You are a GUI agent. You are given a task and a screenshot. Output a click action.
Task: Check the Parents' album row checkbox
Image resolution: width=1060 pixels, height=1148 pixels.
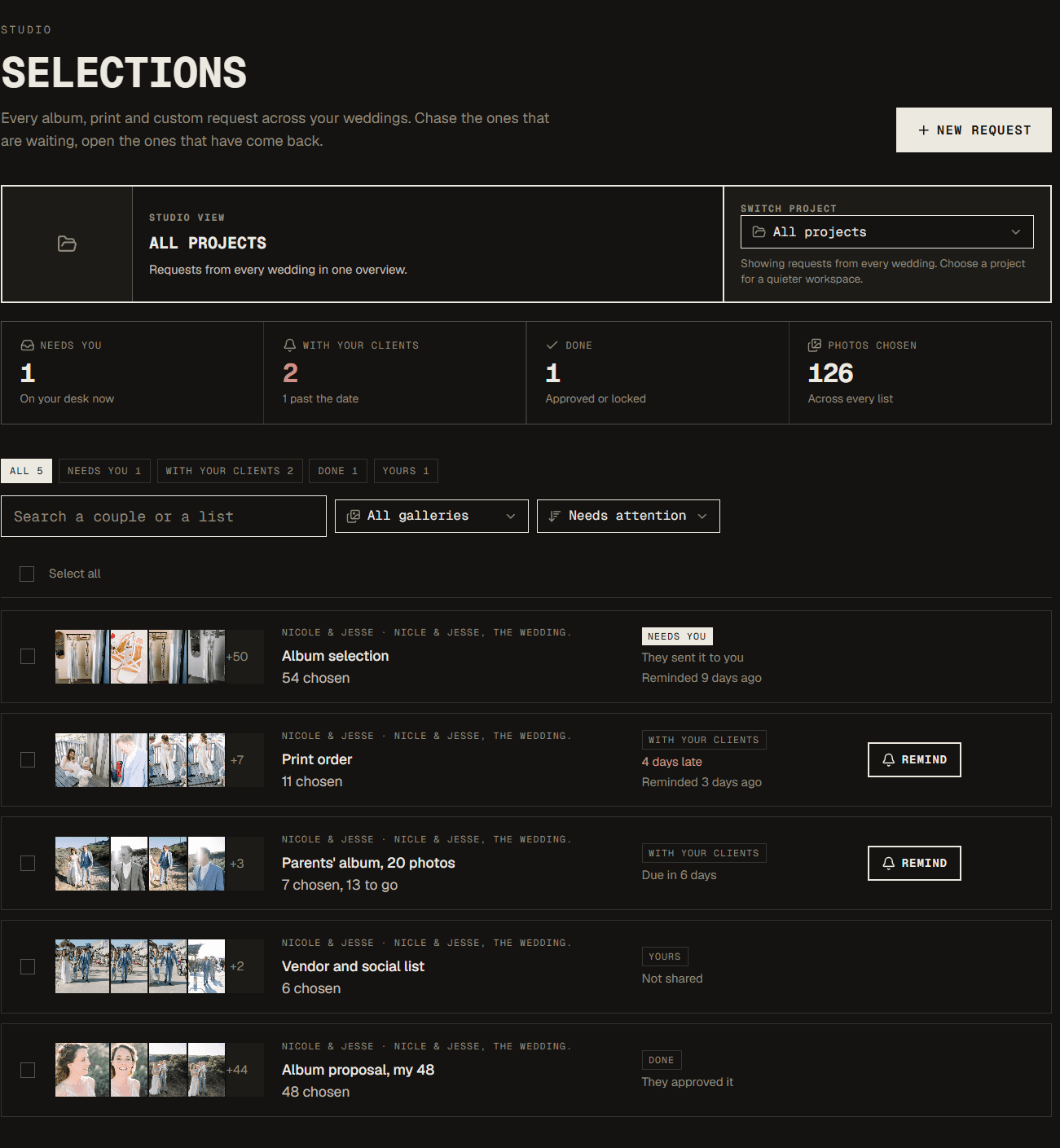27,864
